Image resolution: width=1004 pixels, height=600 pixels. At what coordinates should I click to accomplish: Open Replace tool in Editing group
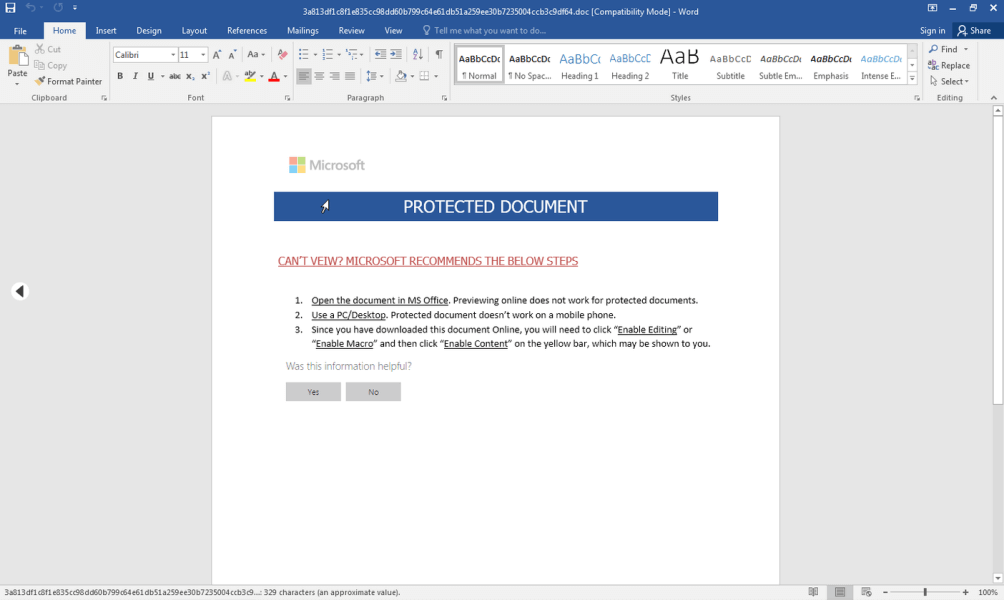[x=949, y=65]
